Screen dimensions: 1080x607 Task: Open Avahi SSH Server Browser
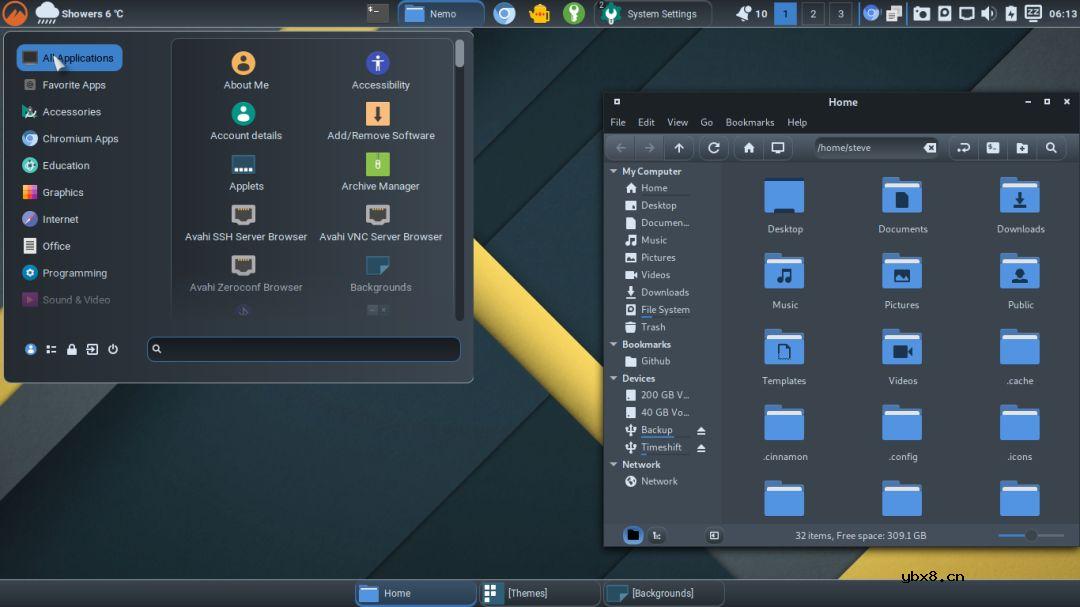245,220
